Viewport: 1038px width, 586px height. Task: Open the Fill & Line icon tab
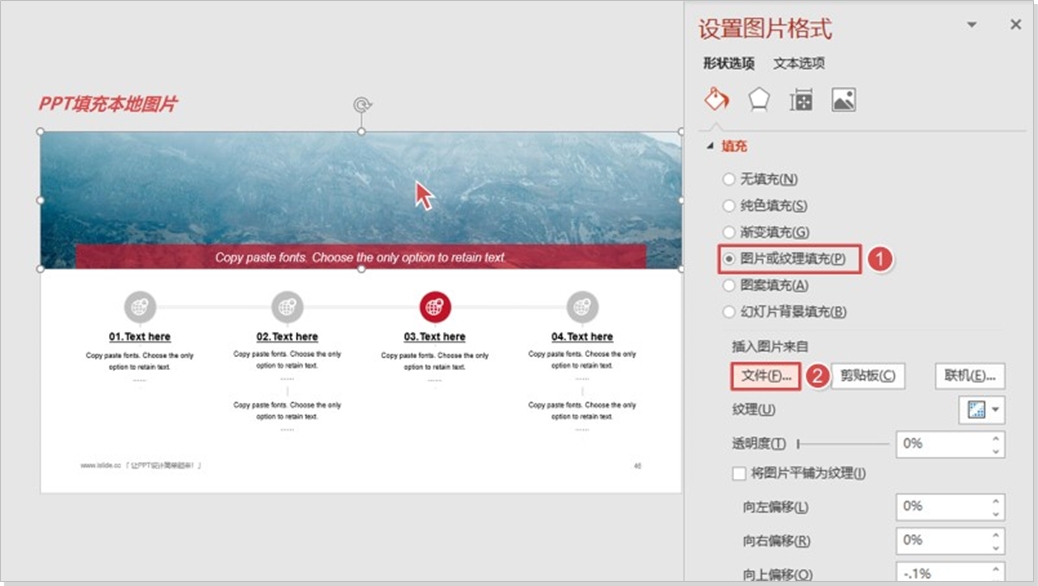pyautogui.click(x=717, y=99)
